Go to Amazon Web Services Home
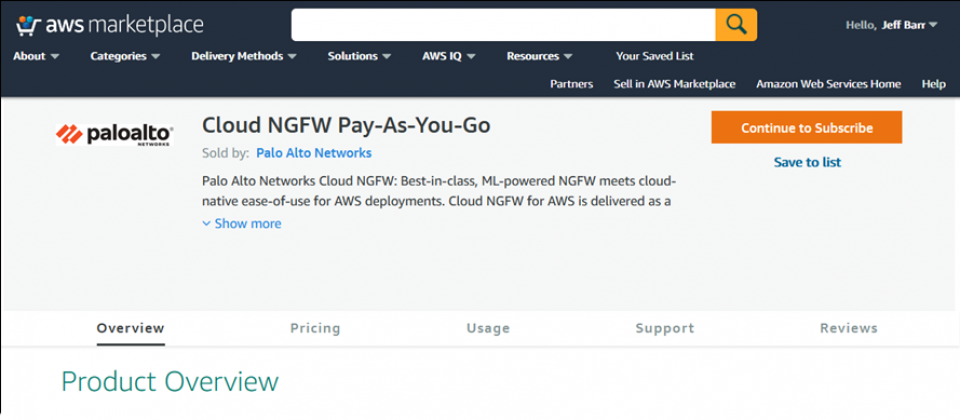 tap(828, 84)
